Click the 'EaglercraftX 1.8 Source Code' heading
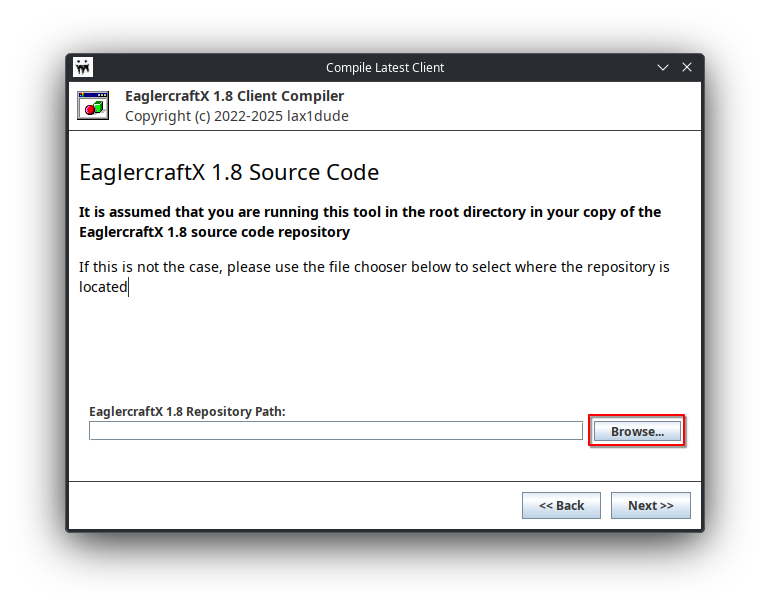 tap(229, 172)
